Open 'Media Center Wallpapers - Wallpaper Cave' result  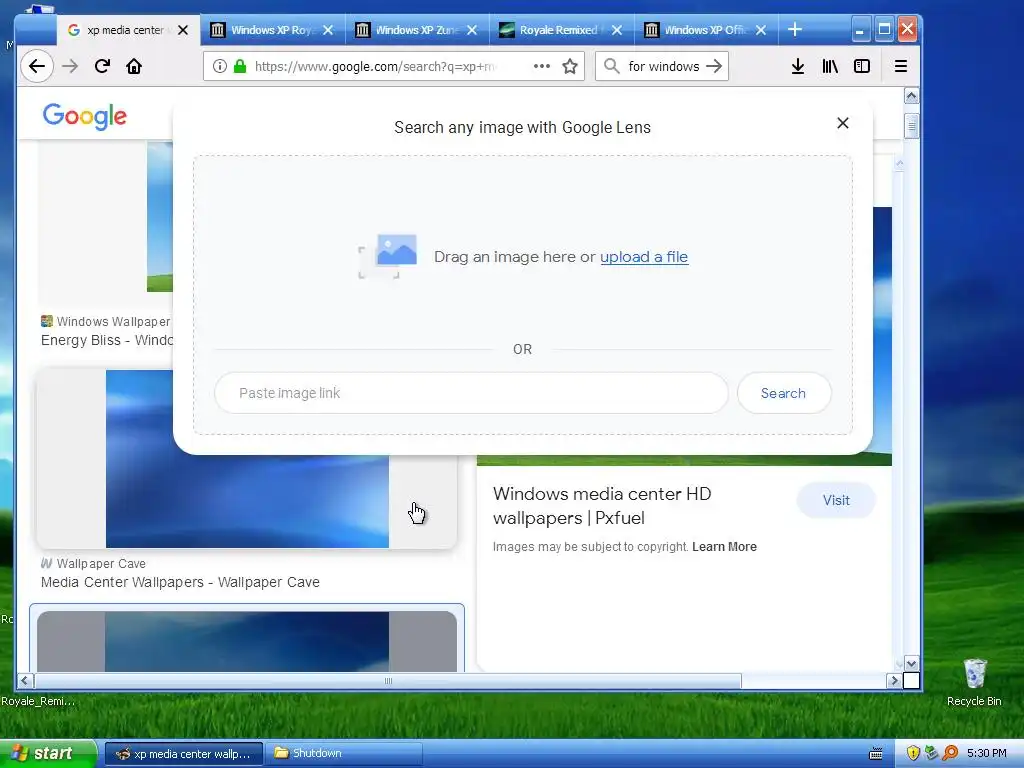pos(180,582)
